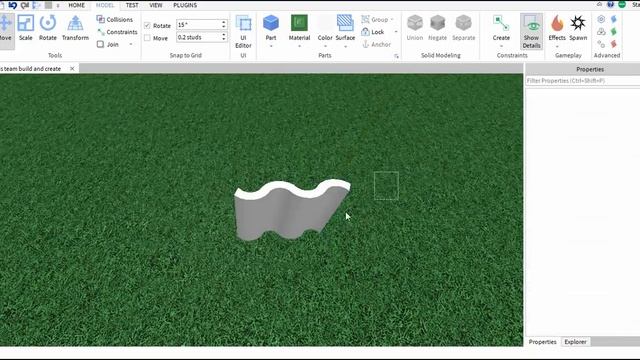The width and height of the screenshot is (640, 360).
Task: Expand the Part dropdown arrow
Action: coord(271,46)
